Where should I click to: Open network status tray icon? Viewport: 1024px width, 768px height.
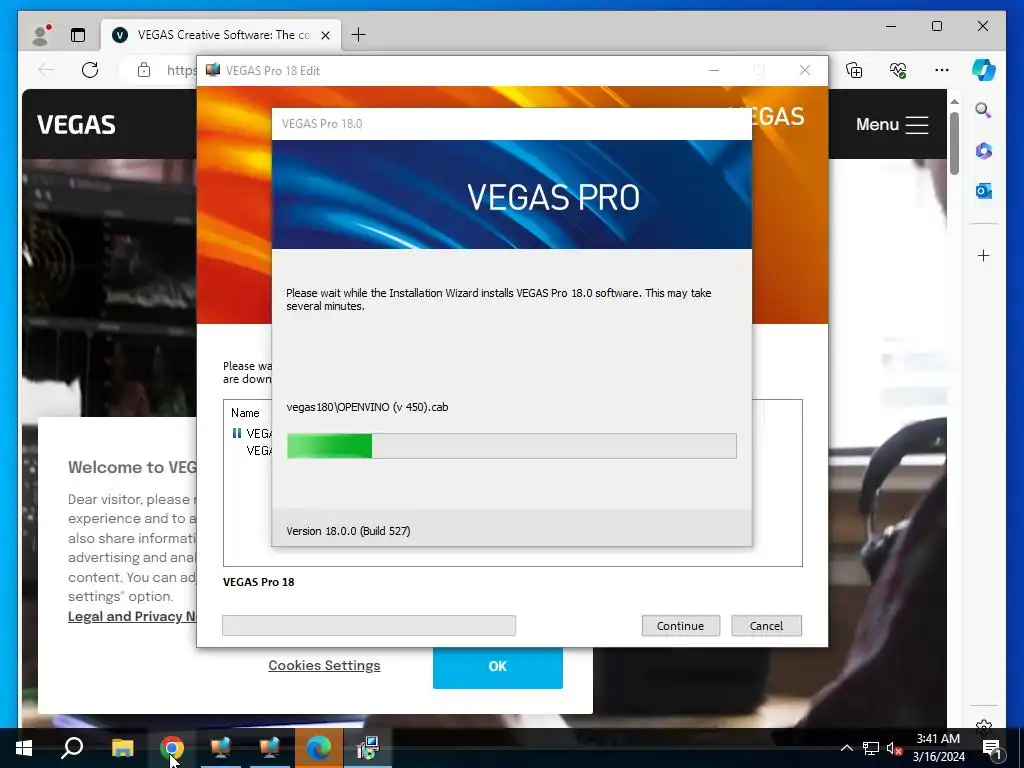(x=871, y=748)
